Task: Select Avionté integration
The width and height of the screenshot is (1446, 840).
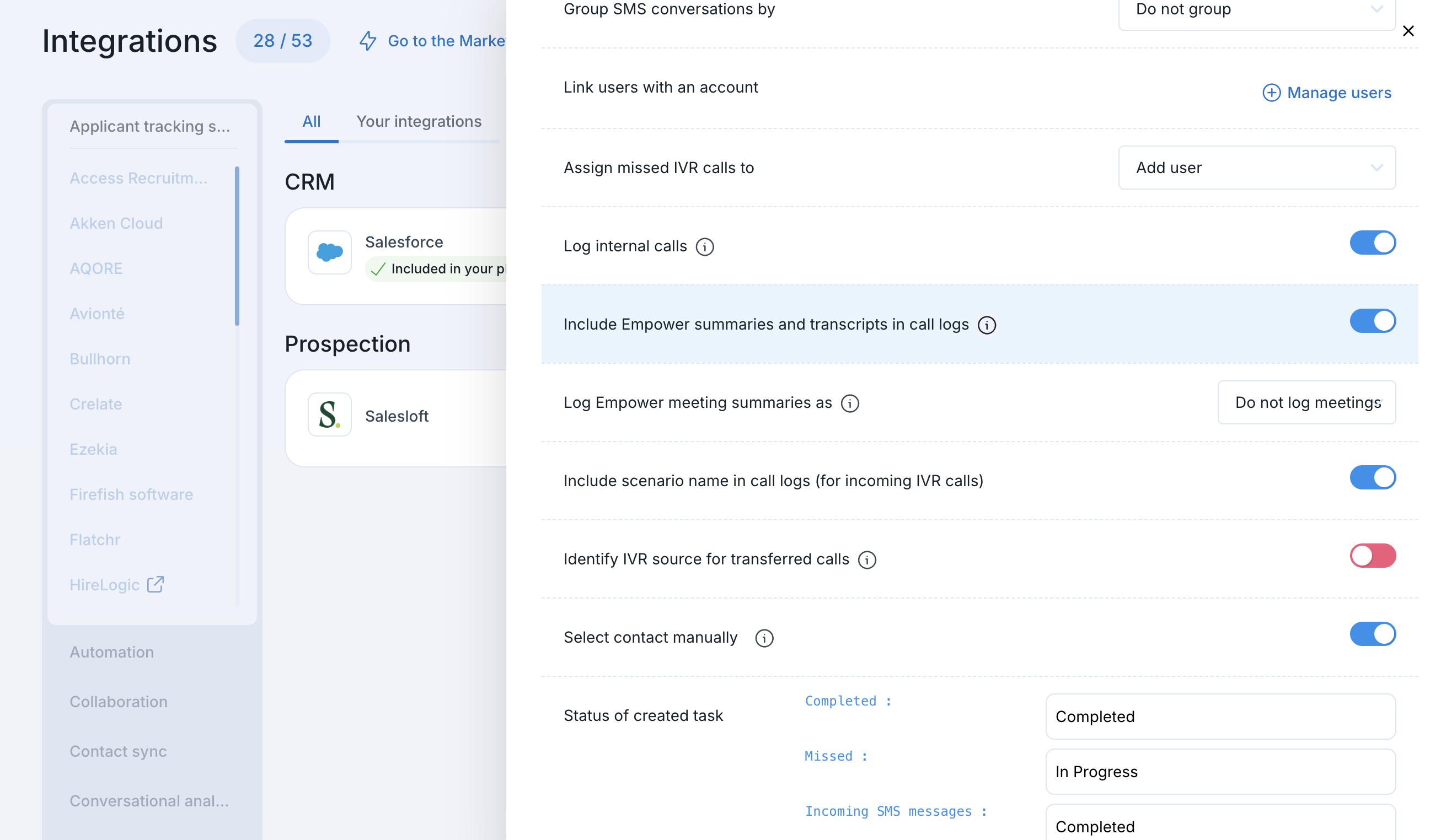Action: click(97, 314)
